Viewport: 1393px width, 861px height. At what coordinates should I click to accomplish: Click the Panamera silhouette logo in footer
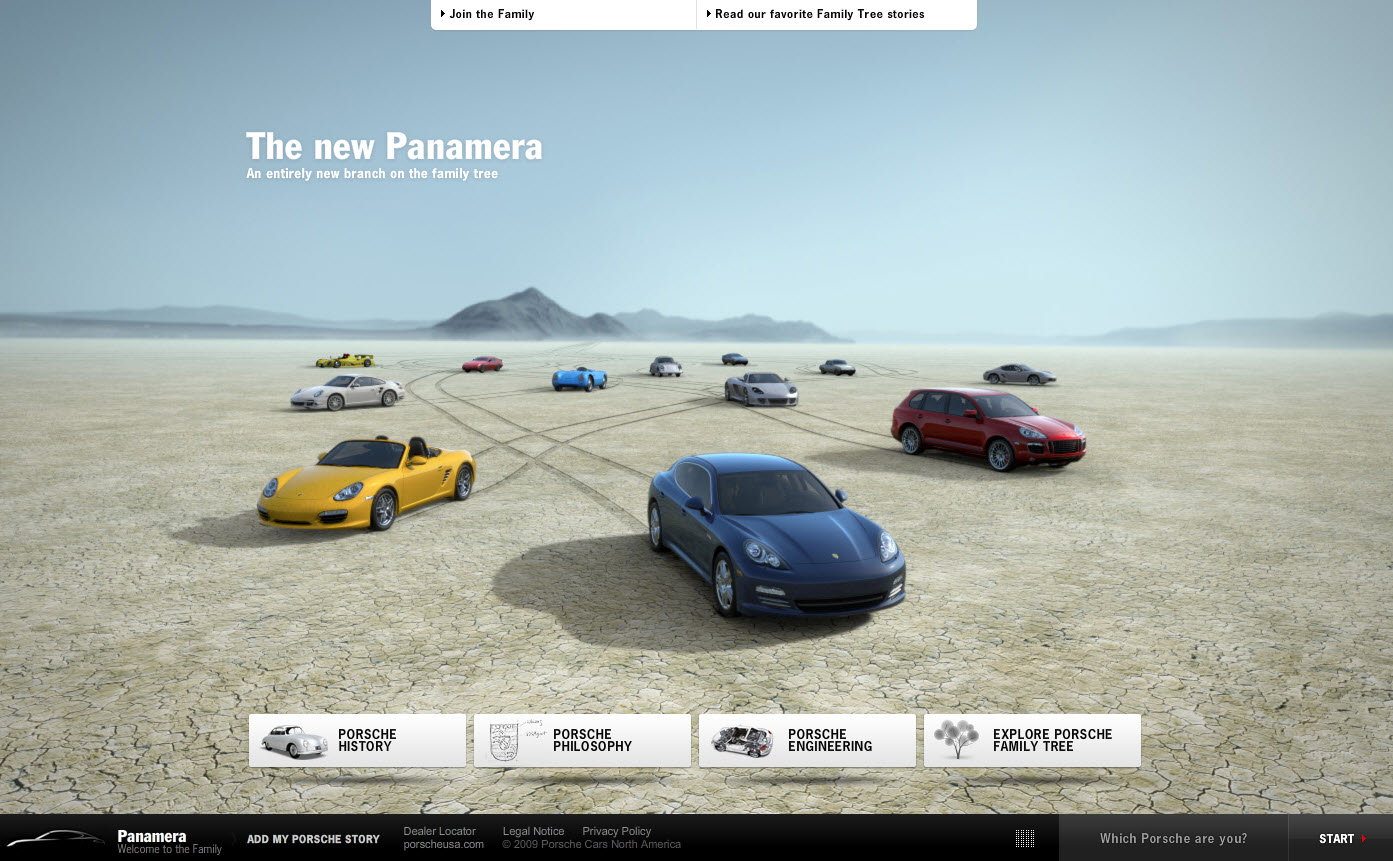[x=56, y=838]
